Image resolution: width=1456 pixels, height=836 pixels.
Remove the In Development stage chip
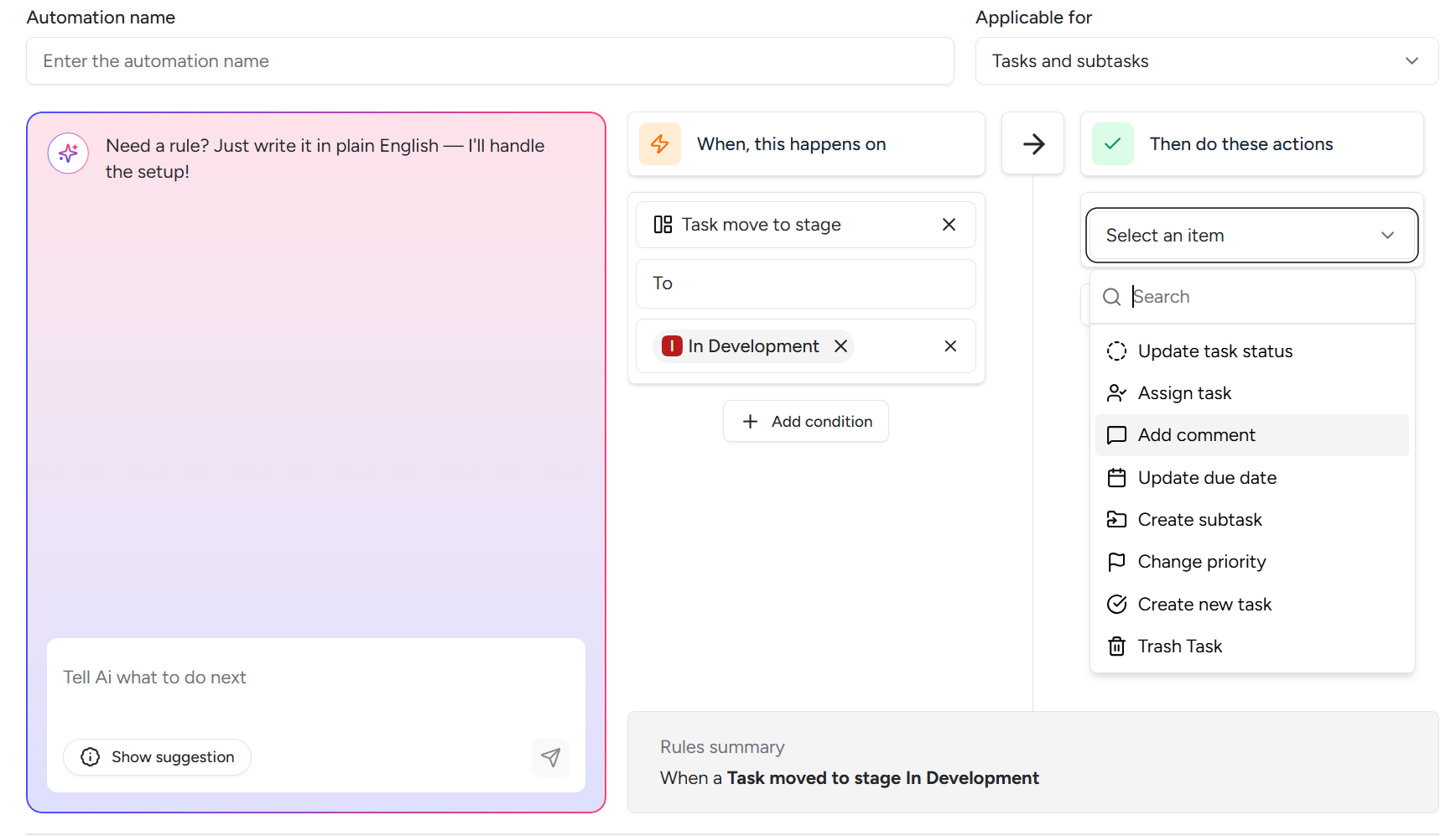coord(840,346)
